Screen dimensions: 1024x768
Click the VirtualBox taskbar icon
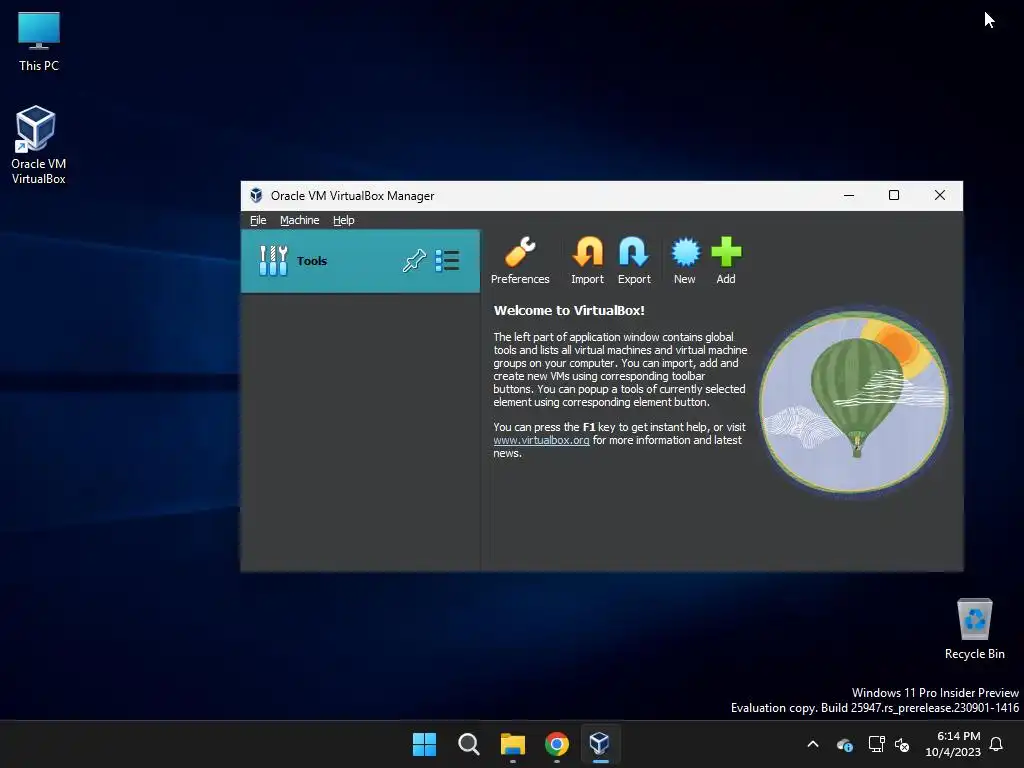600,744
